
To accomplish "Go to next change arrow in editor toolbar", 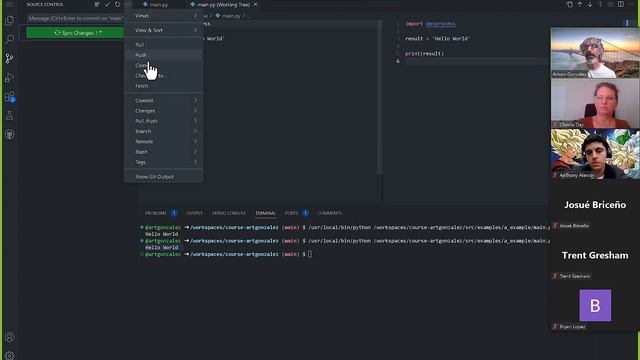I will point(590,4).
